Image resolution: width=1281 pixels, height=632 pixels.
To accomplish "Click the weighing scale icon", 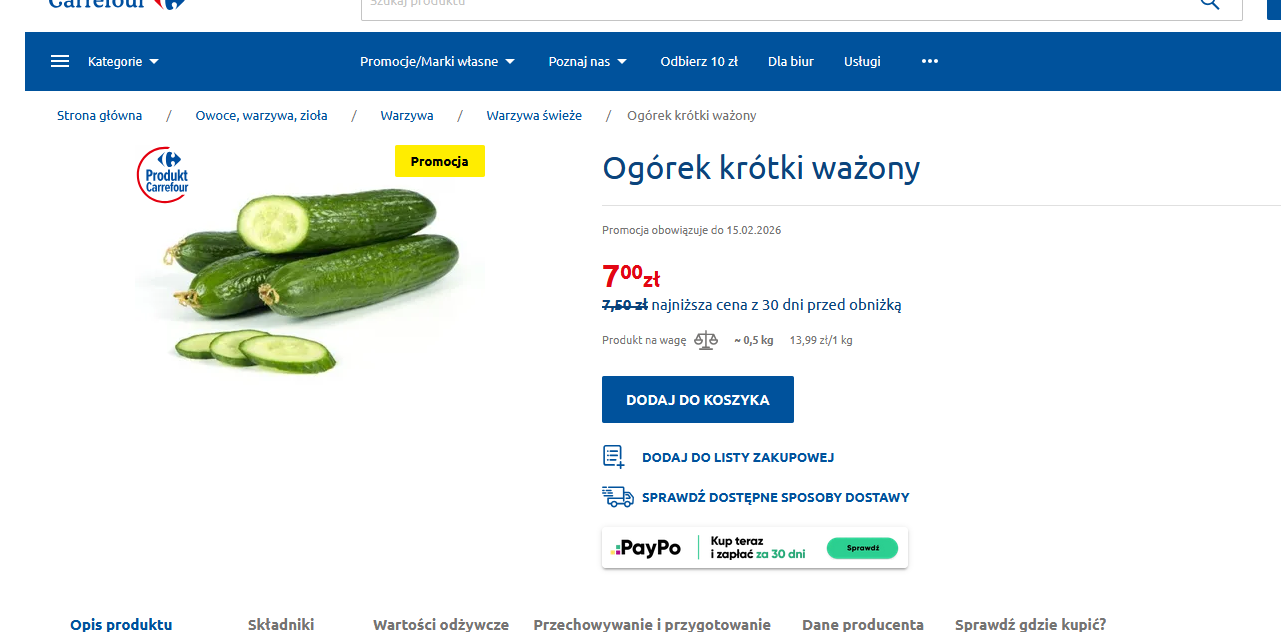I will pos(706,340).
